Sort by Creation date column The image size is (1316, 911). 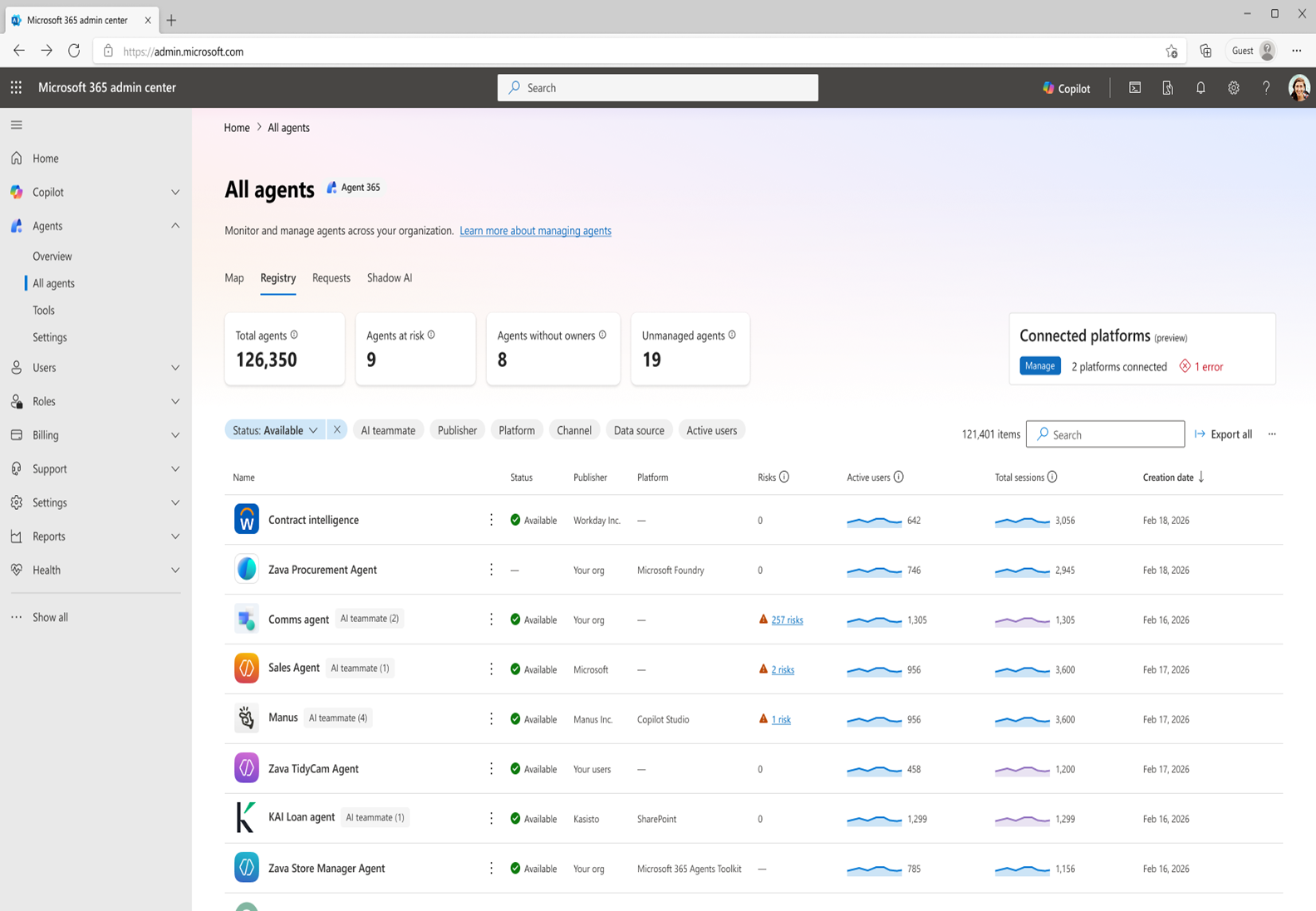coord(1173,478)
